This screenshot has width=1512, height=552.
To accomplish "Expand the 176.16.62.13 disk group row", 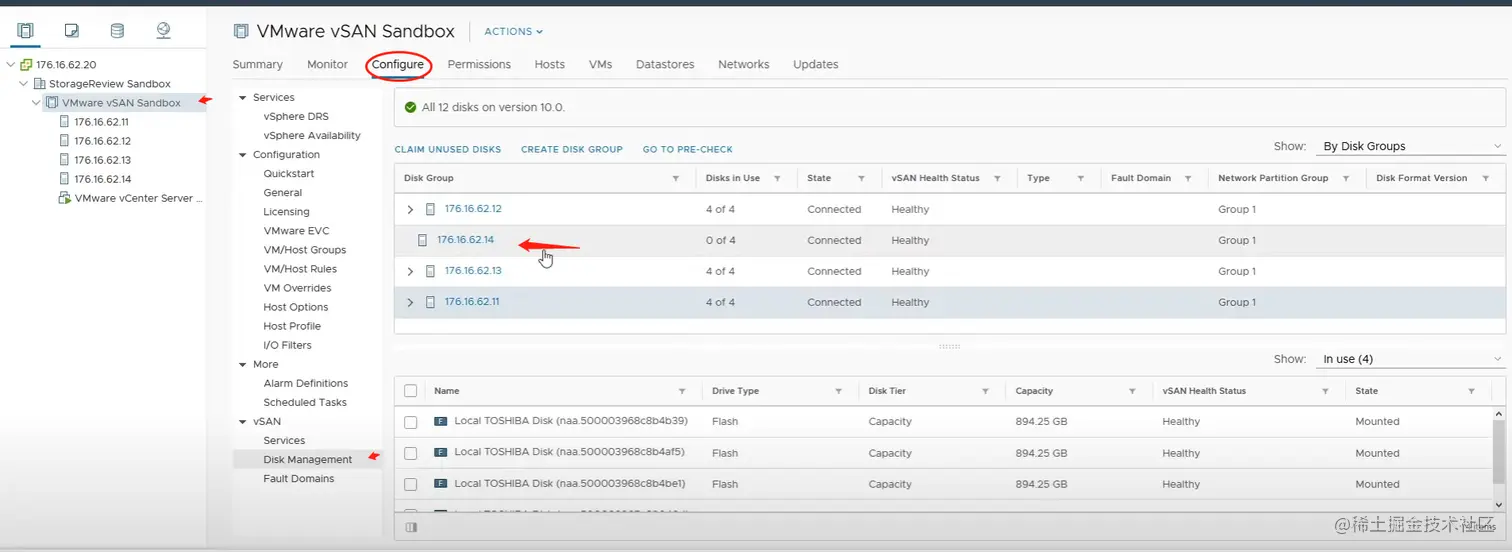I will click(x=410, y=272).
